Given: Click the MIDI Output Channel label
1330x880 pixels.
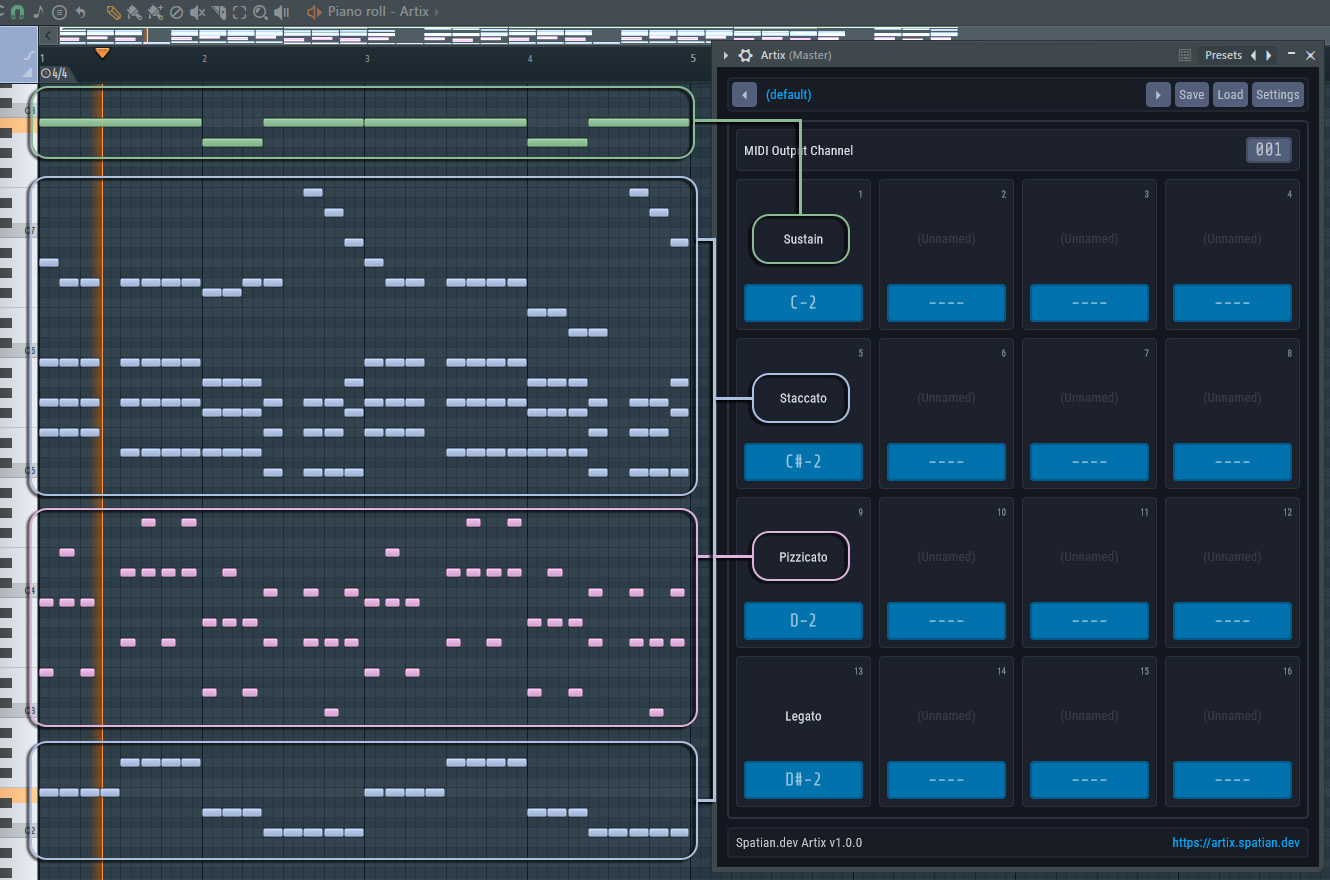Looking at the screenshot, I should click(x=799, y=151).
